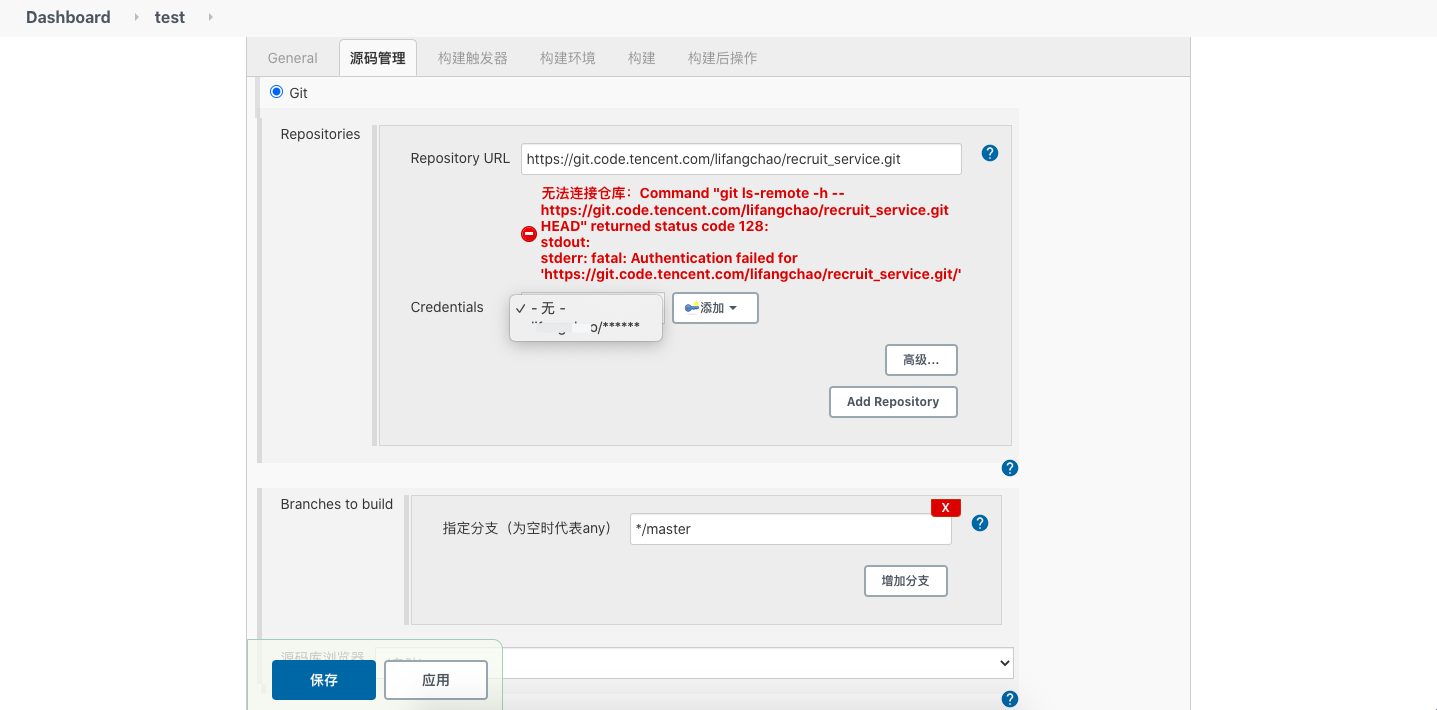Select the Git radio button

pos(277,92)
